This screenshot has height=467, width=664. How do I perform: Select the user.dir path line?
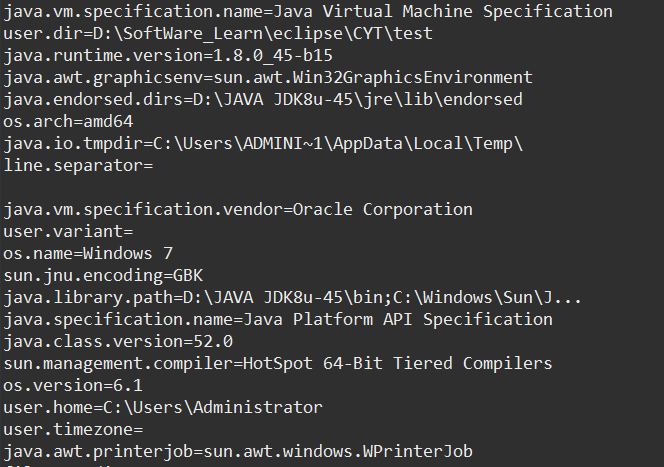tap(218, 33)
